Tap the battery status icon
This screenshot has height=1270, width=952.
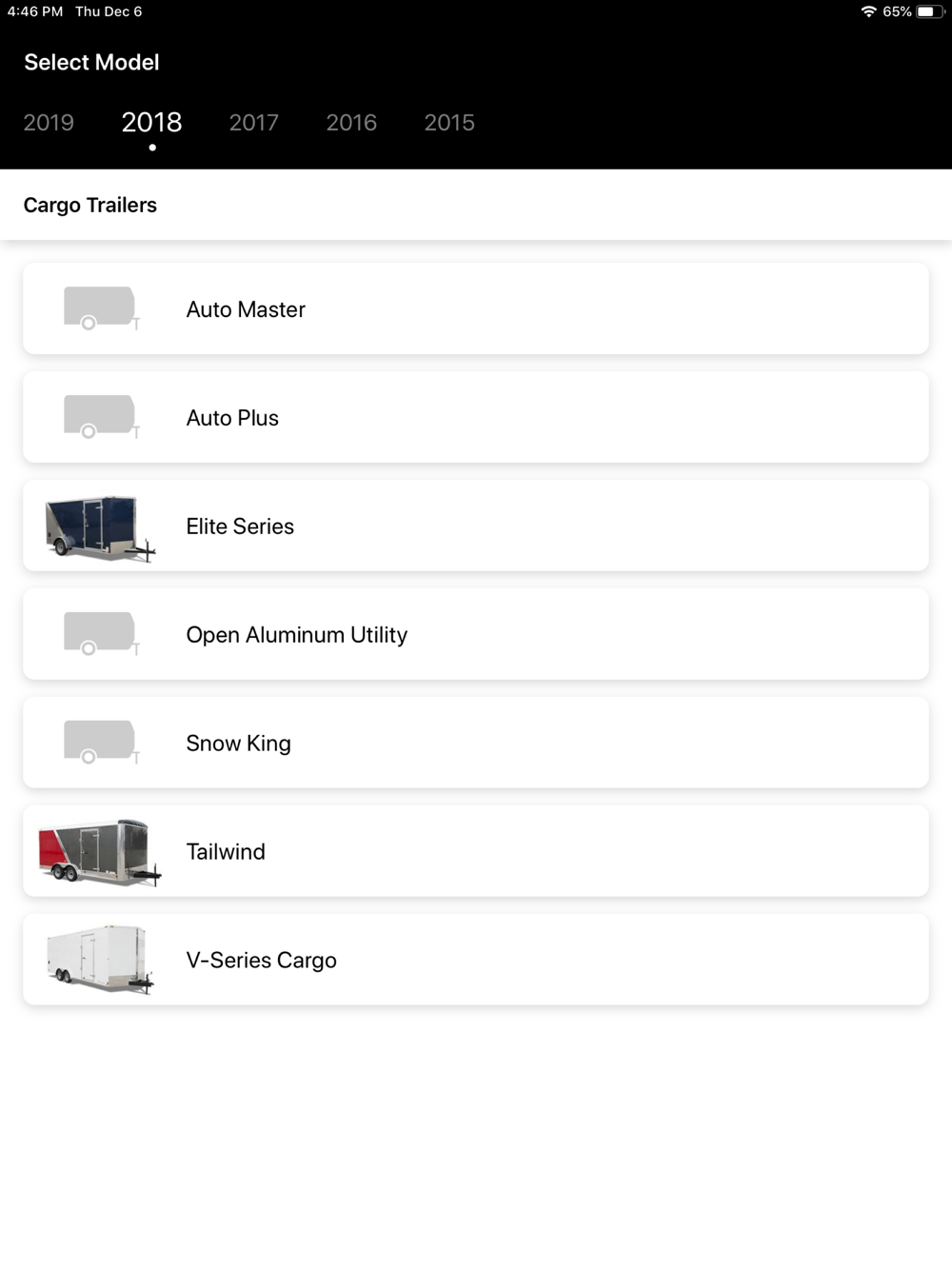(x=930, y=11)
